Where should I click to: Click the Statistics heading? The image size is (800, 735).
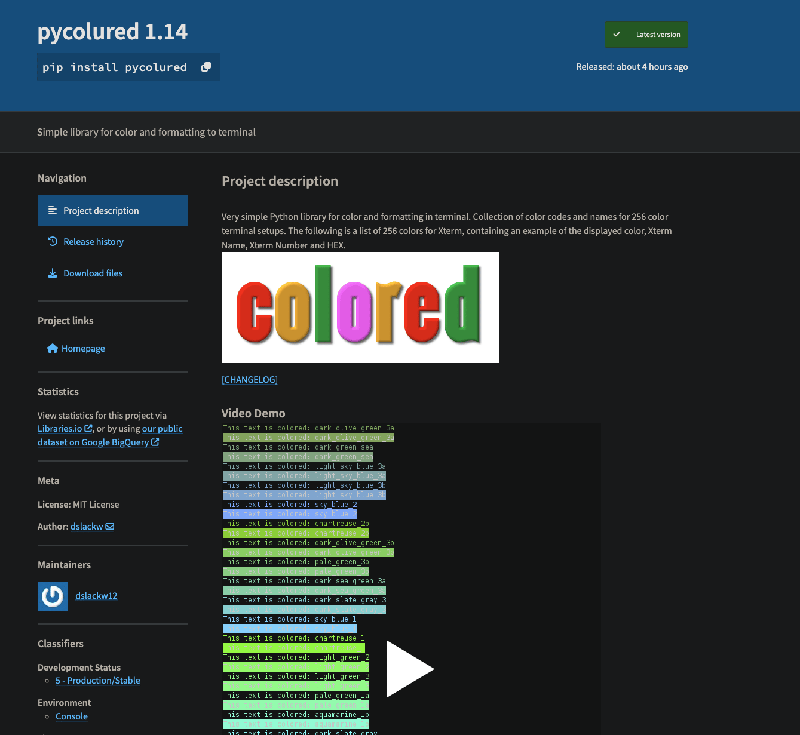pyautogui.click(x=58, y=392)
